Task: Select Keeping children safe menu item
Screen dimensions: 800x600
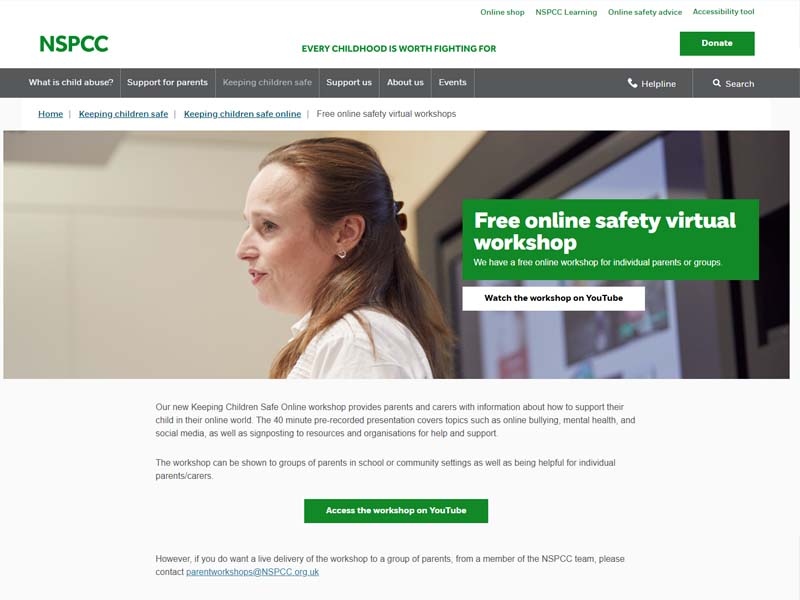Action: click(x=267, y=82)
